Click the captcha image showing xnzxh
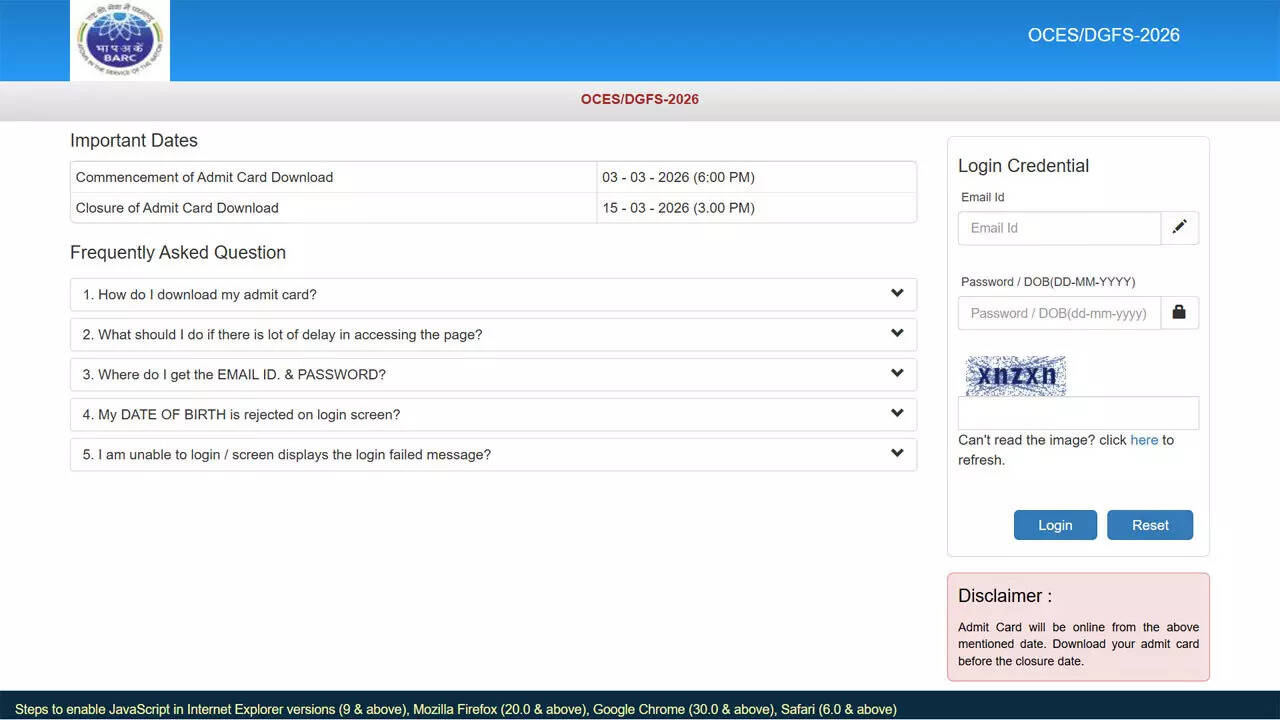1280x720 pixels. 1015,376
